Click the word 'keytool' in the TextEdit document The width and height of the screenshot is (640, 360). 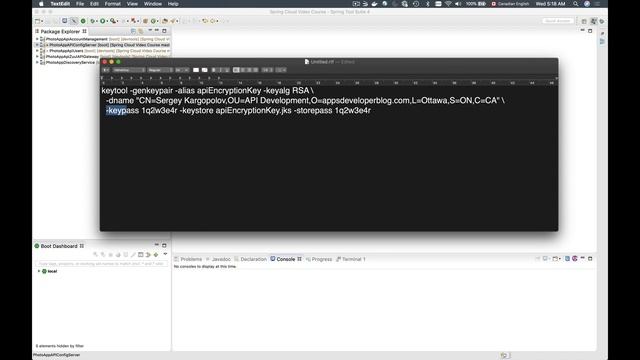(x=114, y=91)
